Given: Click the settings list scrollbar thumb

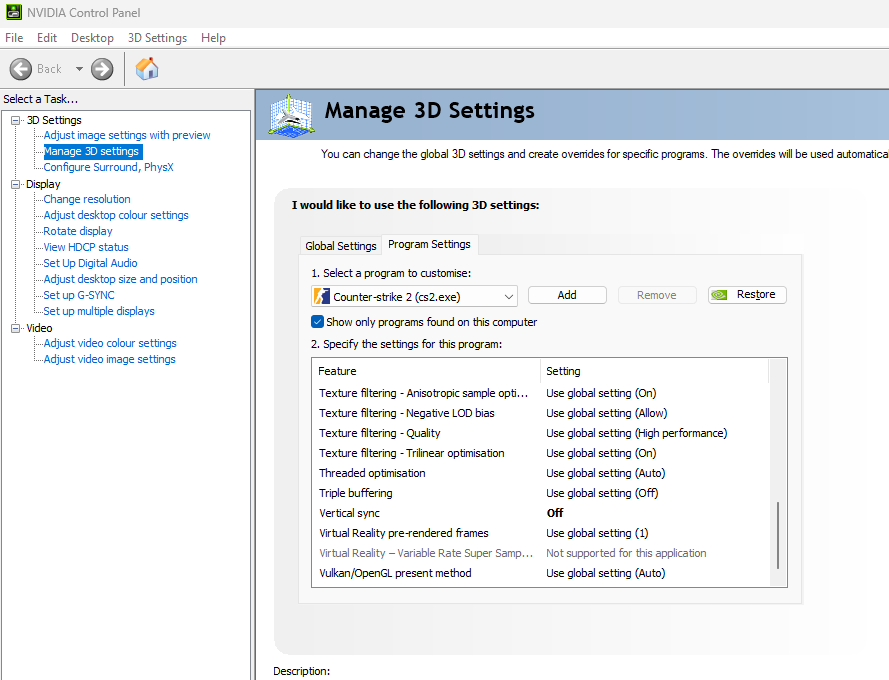Looking at the screenshot, I should (x=778, y=535).
